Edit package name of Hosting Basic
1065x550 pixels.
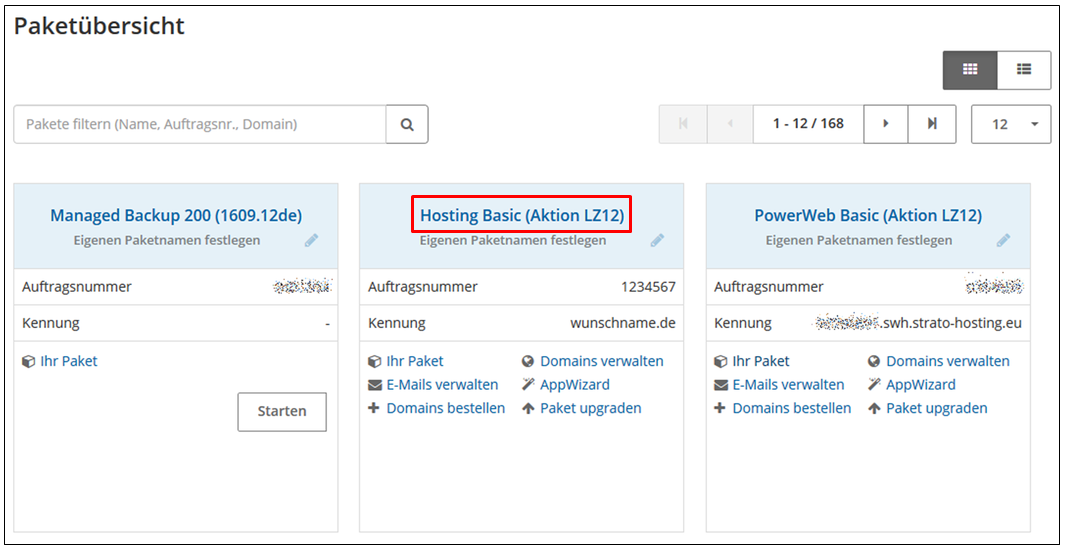657,241
